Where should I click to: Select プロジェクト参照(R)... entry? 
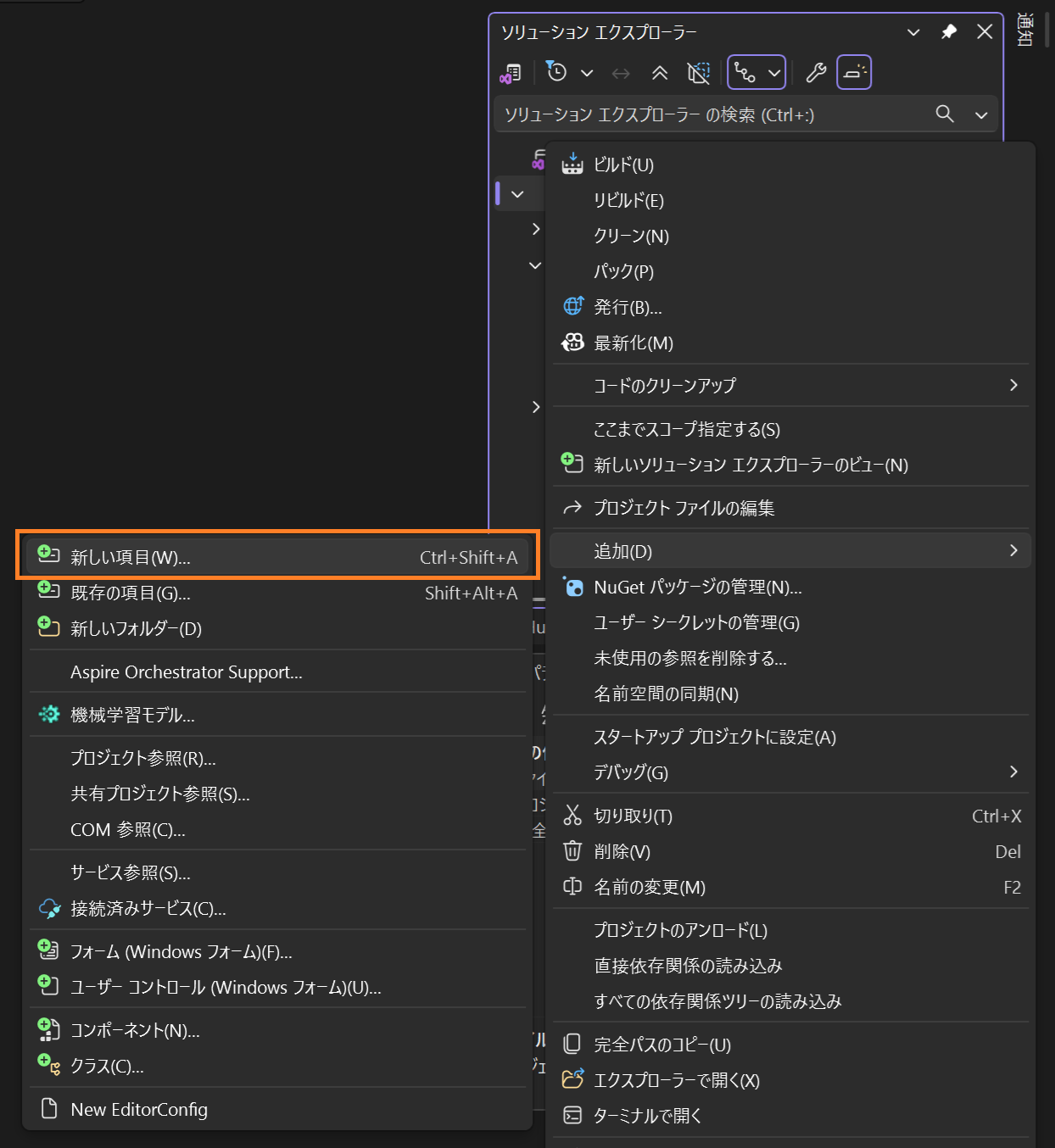[277, 758]
